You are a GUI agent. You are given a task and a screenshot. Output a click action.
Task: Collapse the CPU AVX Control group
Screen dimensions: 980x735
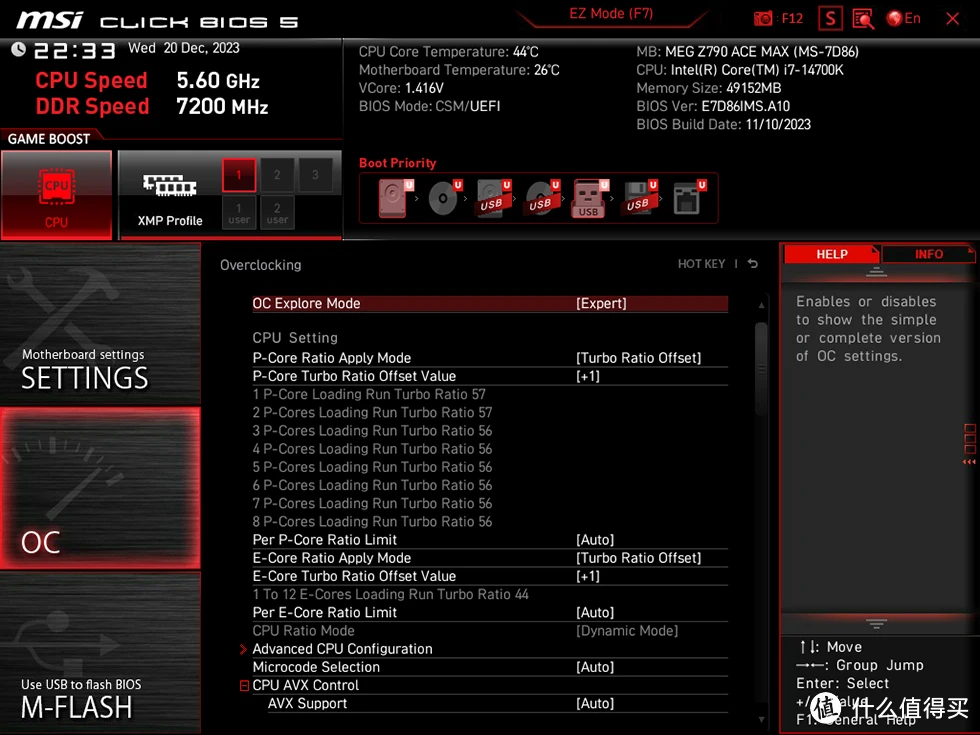pyautogui.click(x=244, y=686)
